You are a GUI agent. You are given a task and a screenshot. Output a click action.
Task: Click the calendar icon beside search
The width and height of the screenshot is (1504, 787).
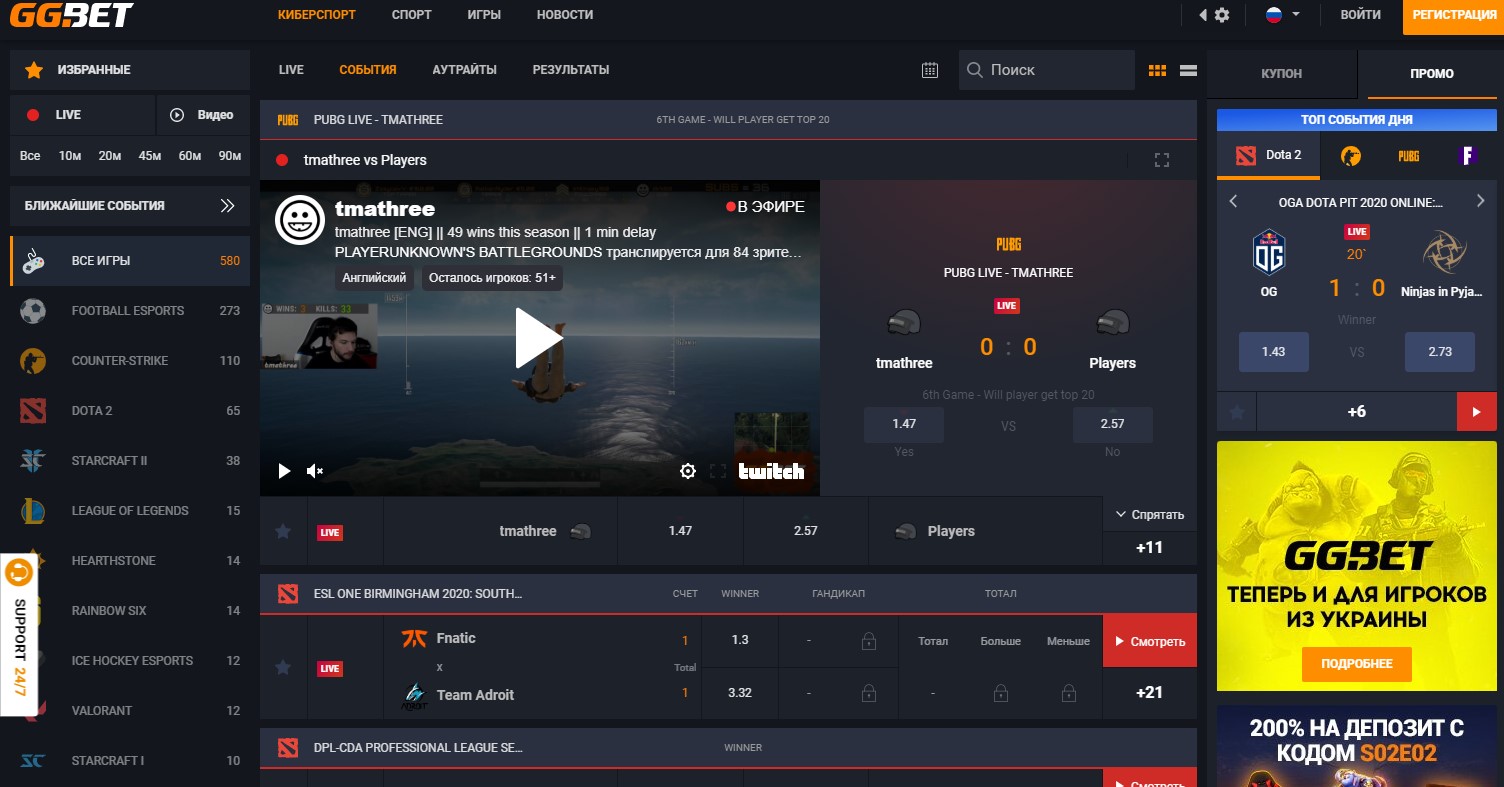(x=930, y=70)
